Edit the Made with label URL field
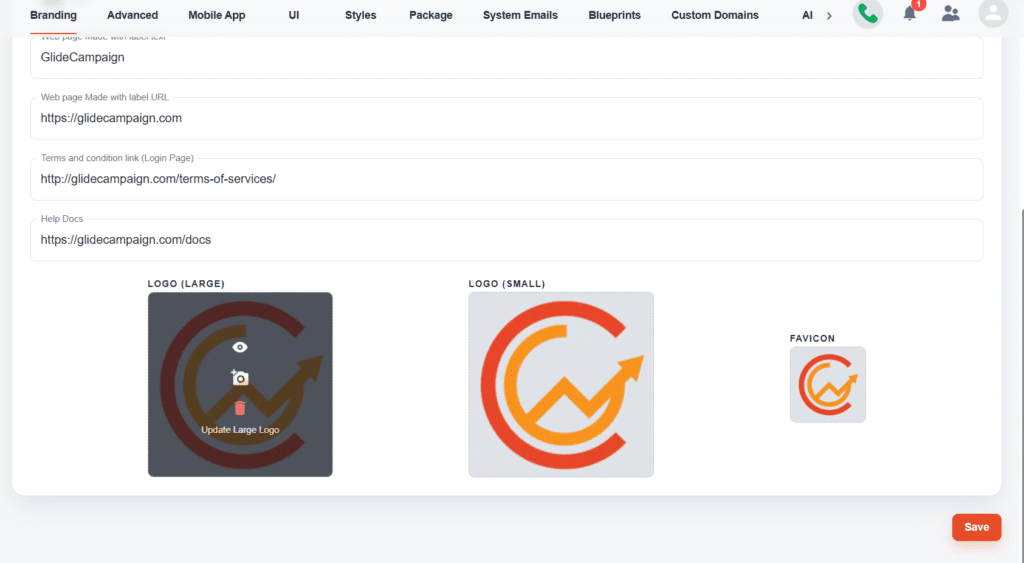 506,118
